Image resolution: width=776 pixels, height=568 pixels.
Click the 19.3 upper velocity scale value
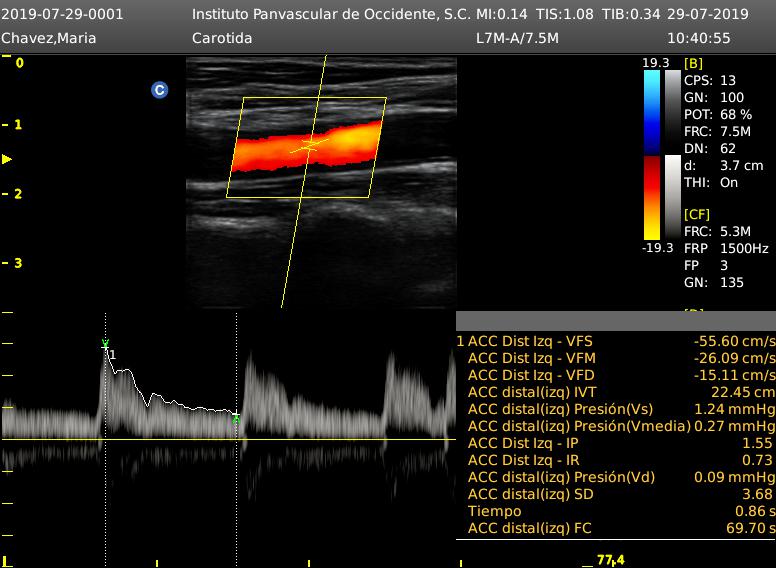[656, 63]
